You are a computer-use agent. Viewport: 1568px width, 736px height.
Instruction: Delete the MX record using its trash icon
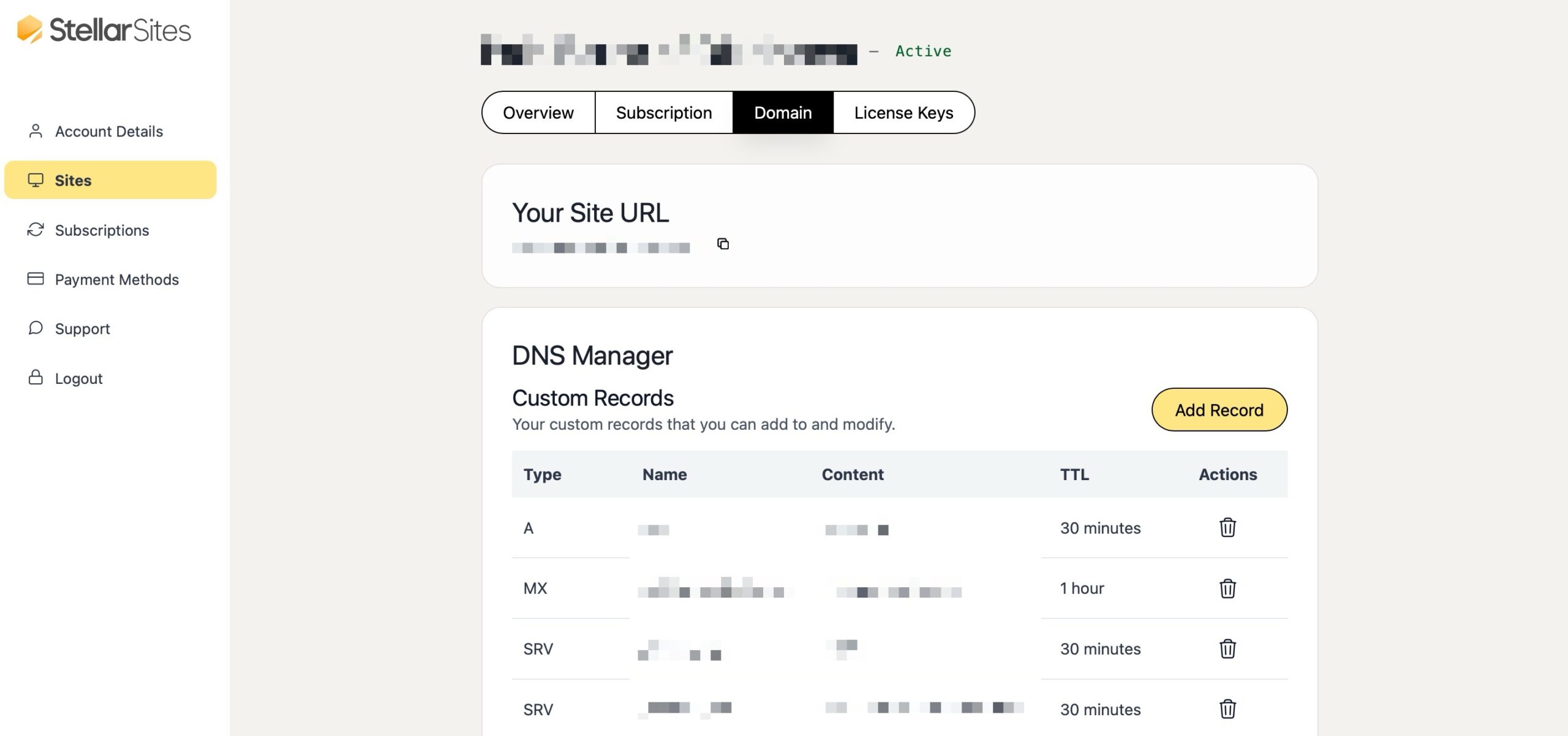(x=1227, y=588)
